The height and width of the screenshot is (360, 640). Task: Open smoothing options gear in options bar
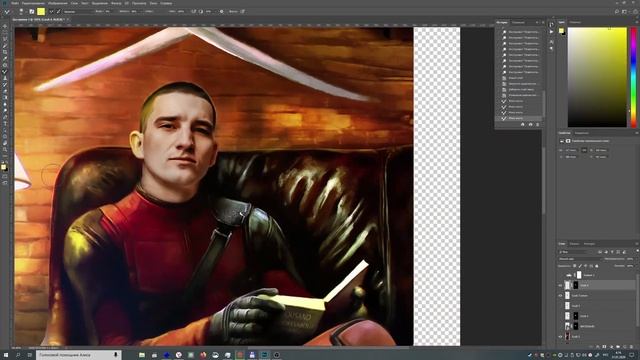222,11
